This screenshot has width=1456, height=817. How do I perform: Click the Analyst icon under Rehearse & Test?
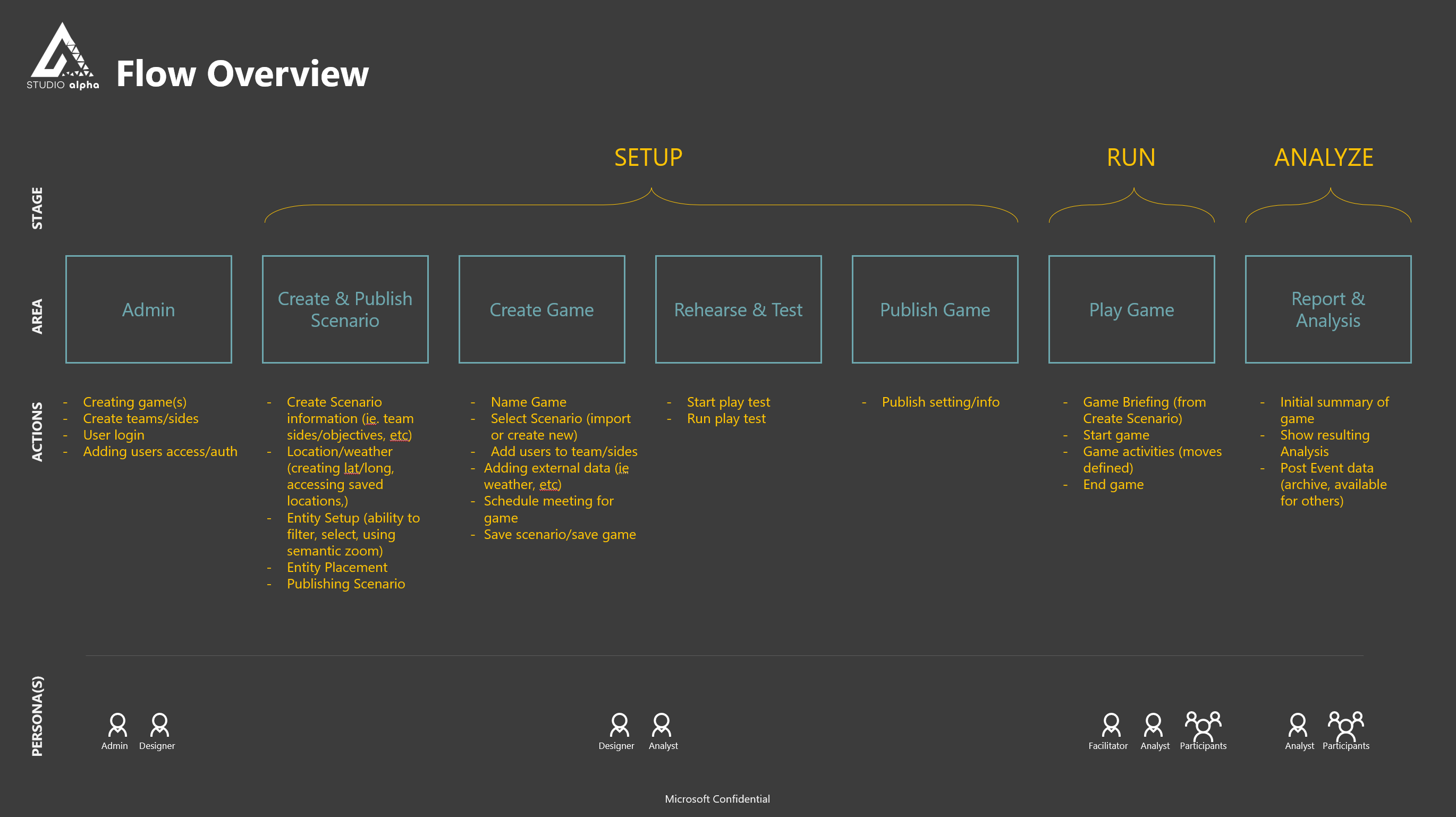click(x=661, y=725)
